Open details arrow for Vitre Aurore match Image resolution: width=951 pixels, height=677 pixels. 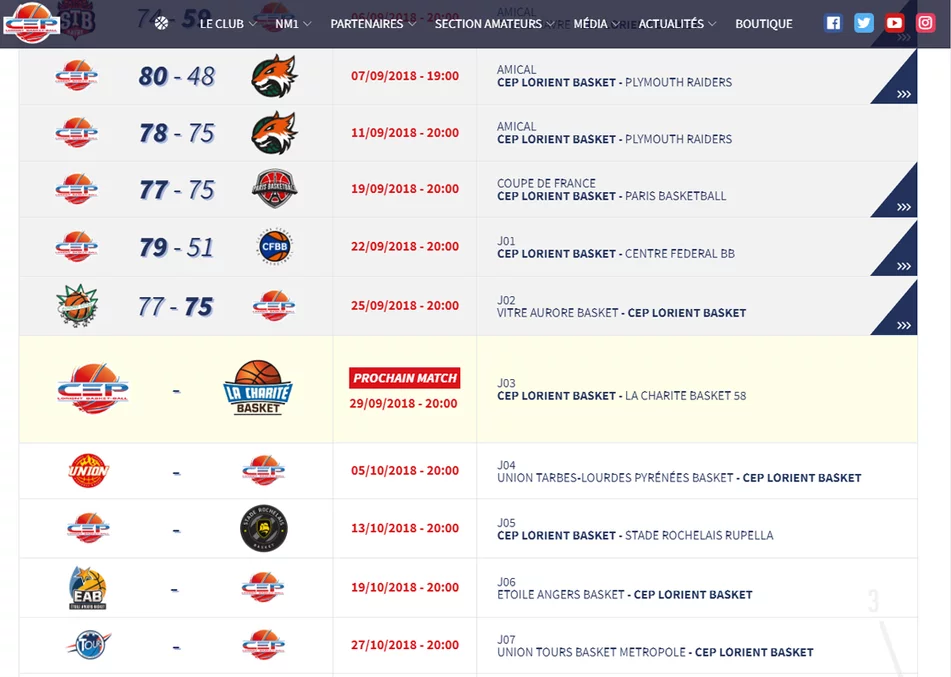coord(903,324)
